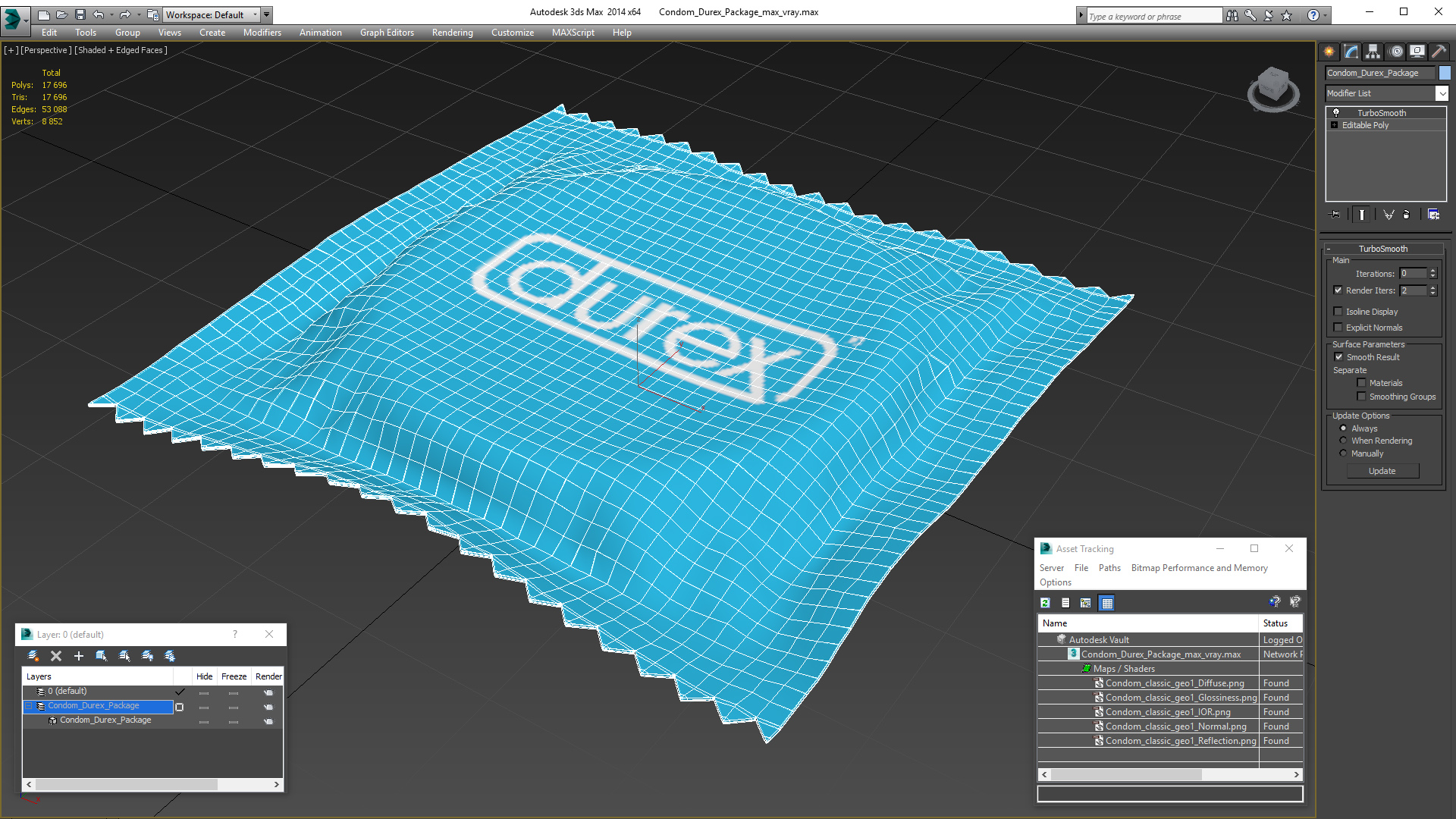Open the Graph Editors menu
The width and height of the screenshot is (1456, 819).
pos(387,33)
